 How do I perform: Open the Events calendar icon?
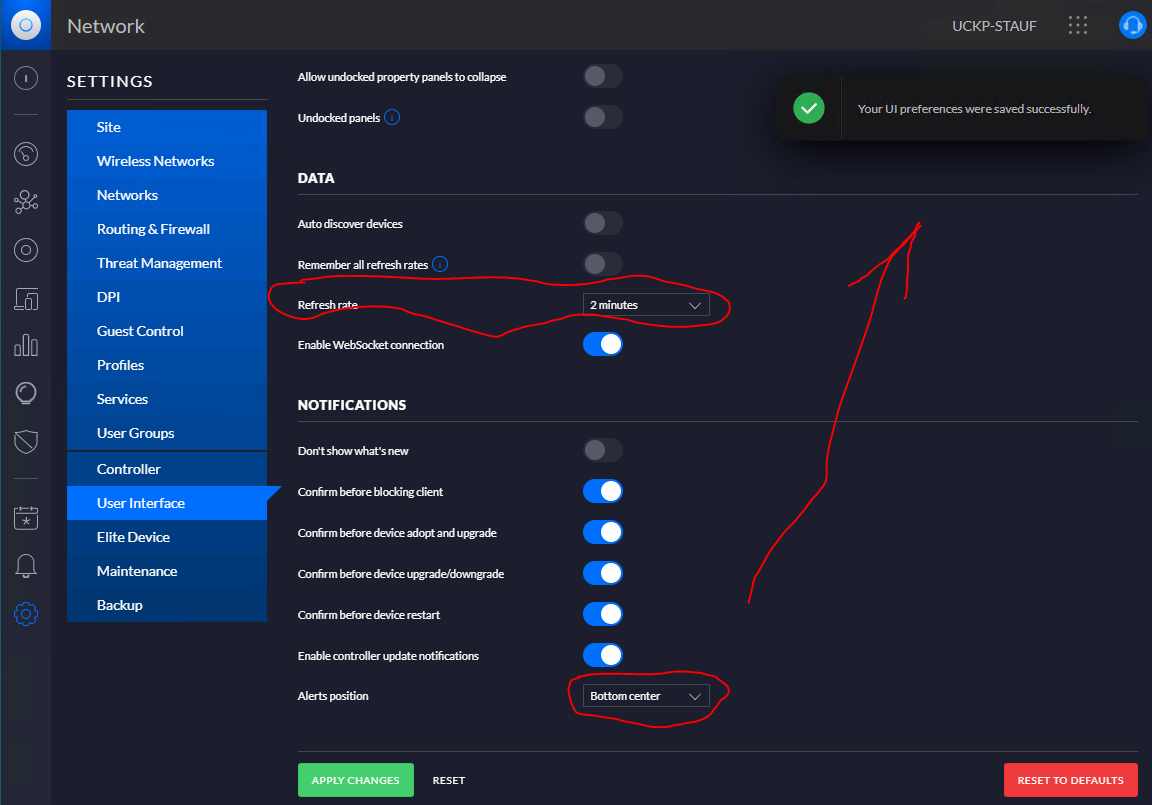point(26,517)
